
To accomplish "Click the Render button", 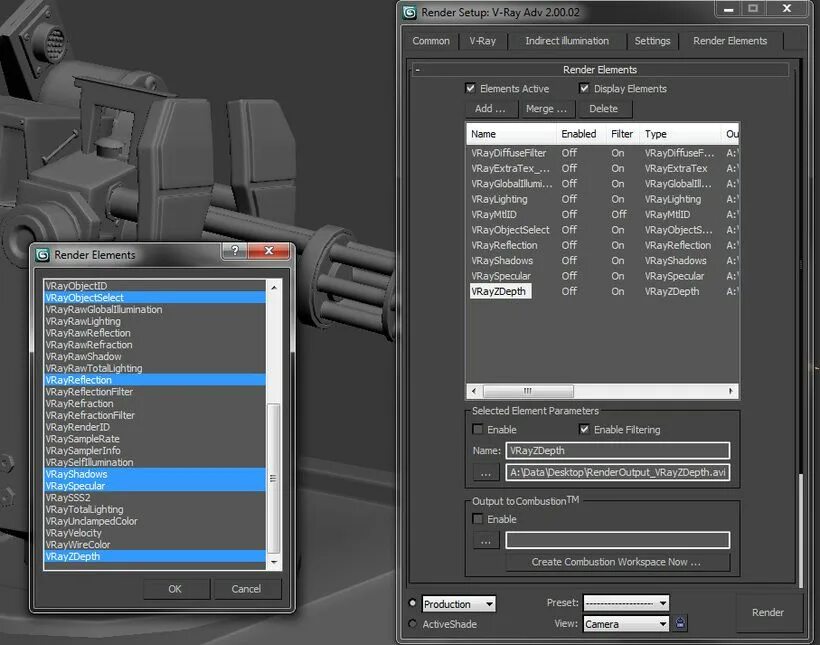I will pyautogui.click(x=767, y=612).
